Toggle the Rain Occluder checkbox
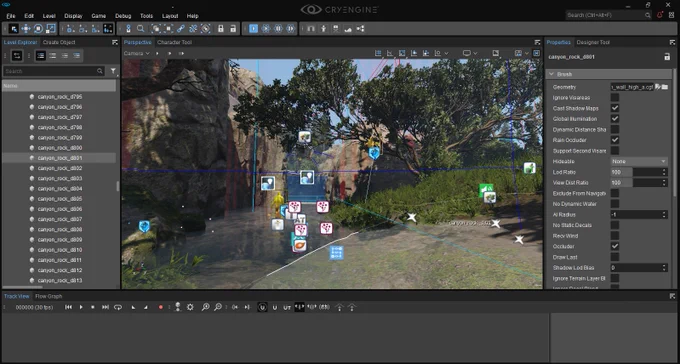 coord(615,140)
